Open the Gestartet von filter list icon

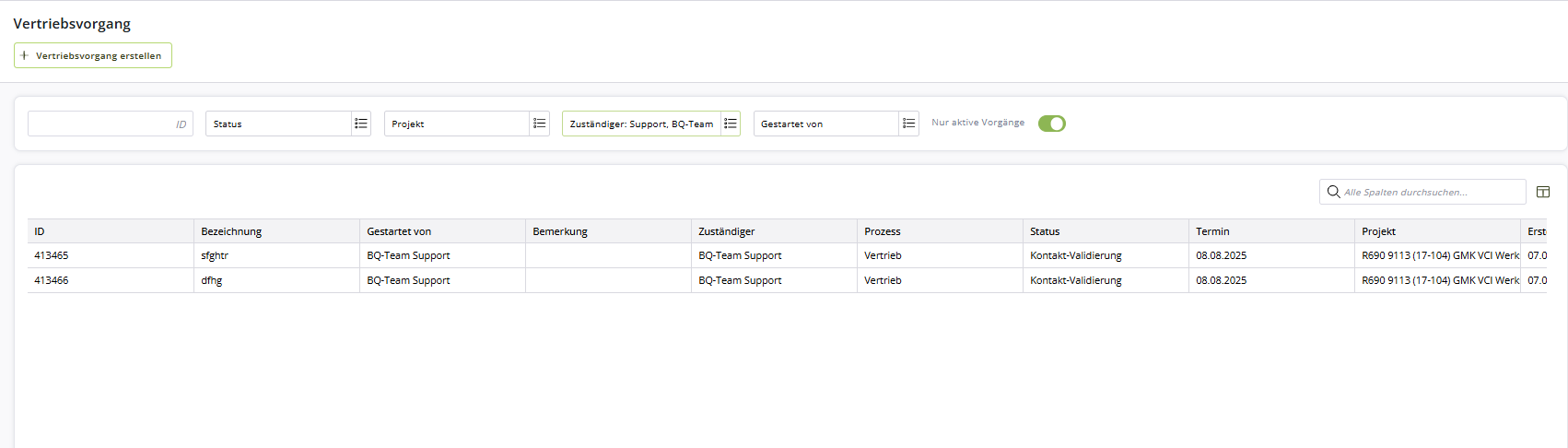click(909, 124)
